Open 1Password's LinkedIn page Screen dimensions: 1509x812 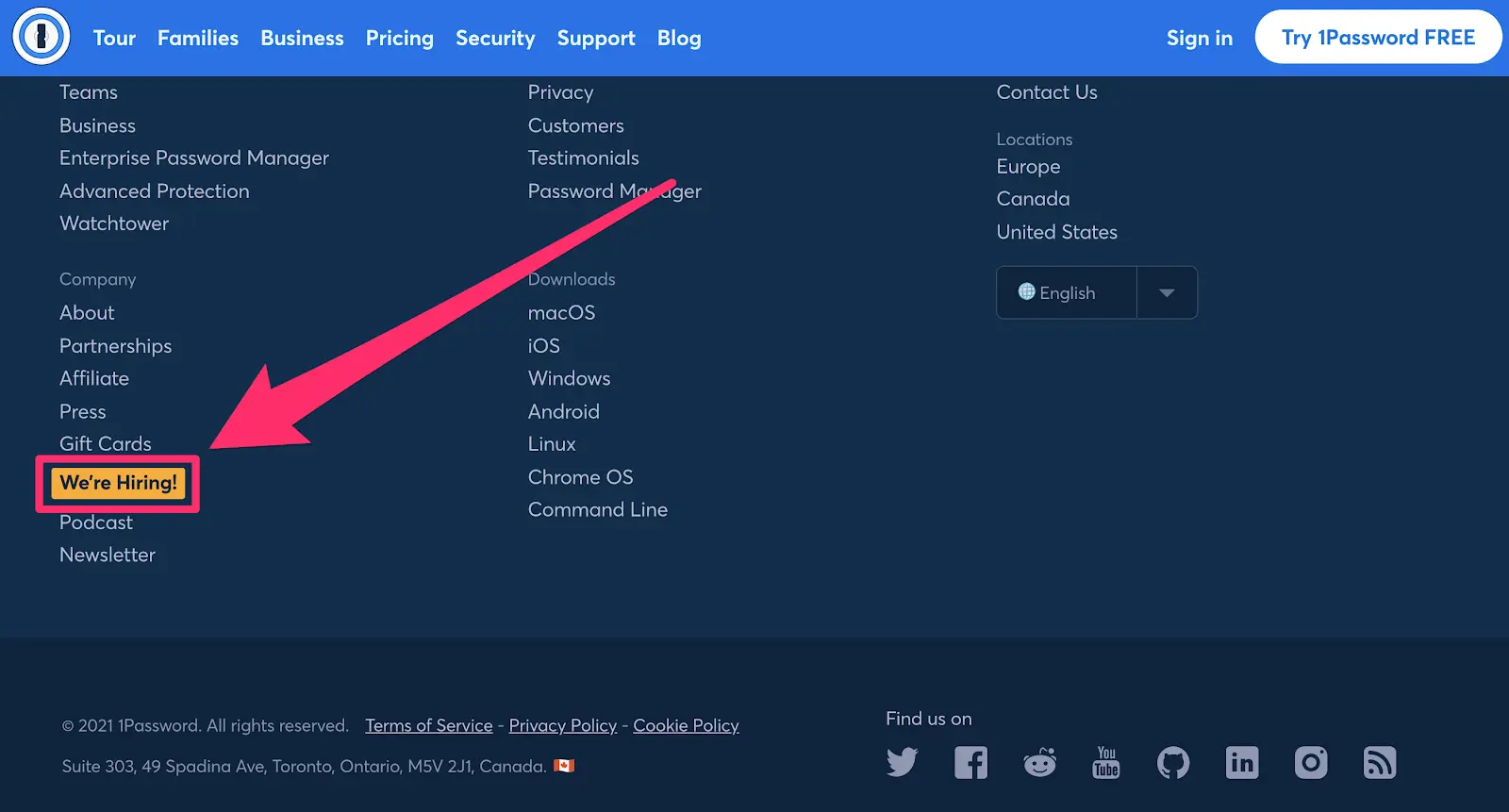point(1242,762)
